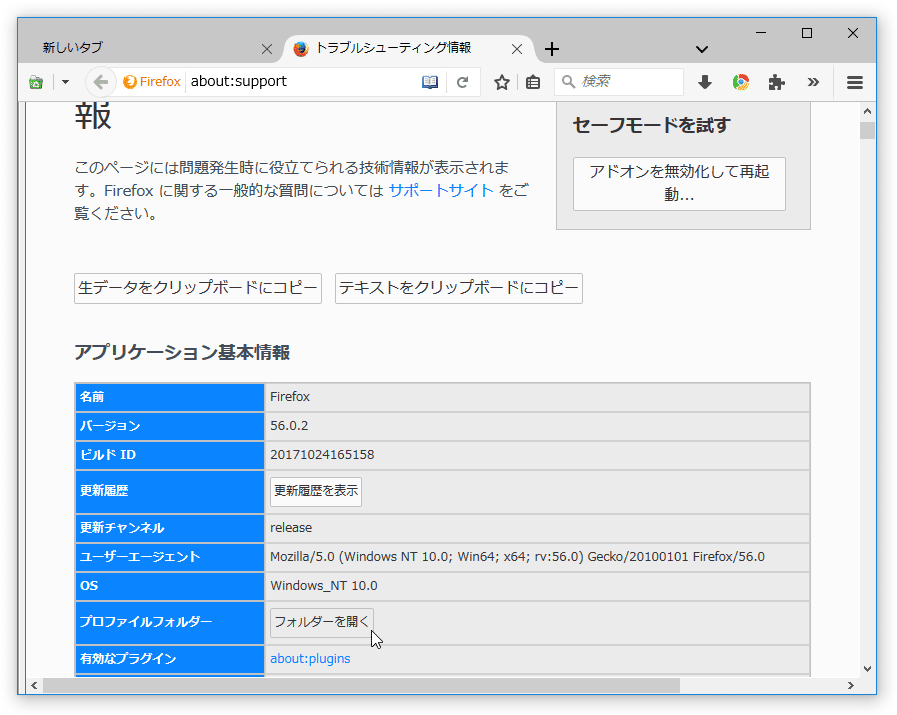Click テキストをクリップボードにコピー button

point(459,288)
